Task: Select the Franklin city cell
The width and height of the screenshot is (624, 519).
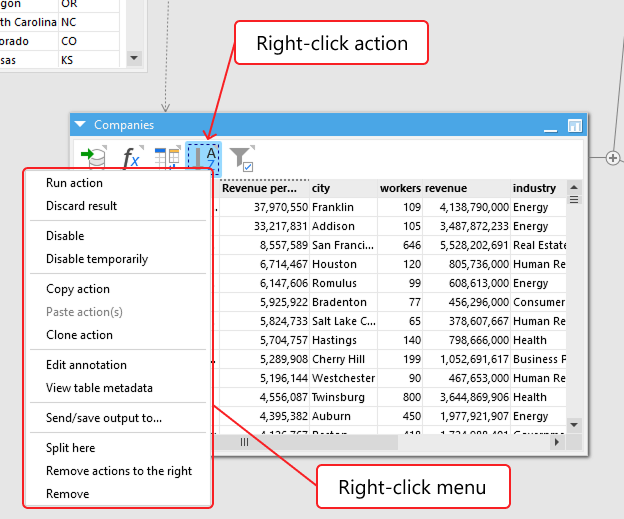Action: 343,207
